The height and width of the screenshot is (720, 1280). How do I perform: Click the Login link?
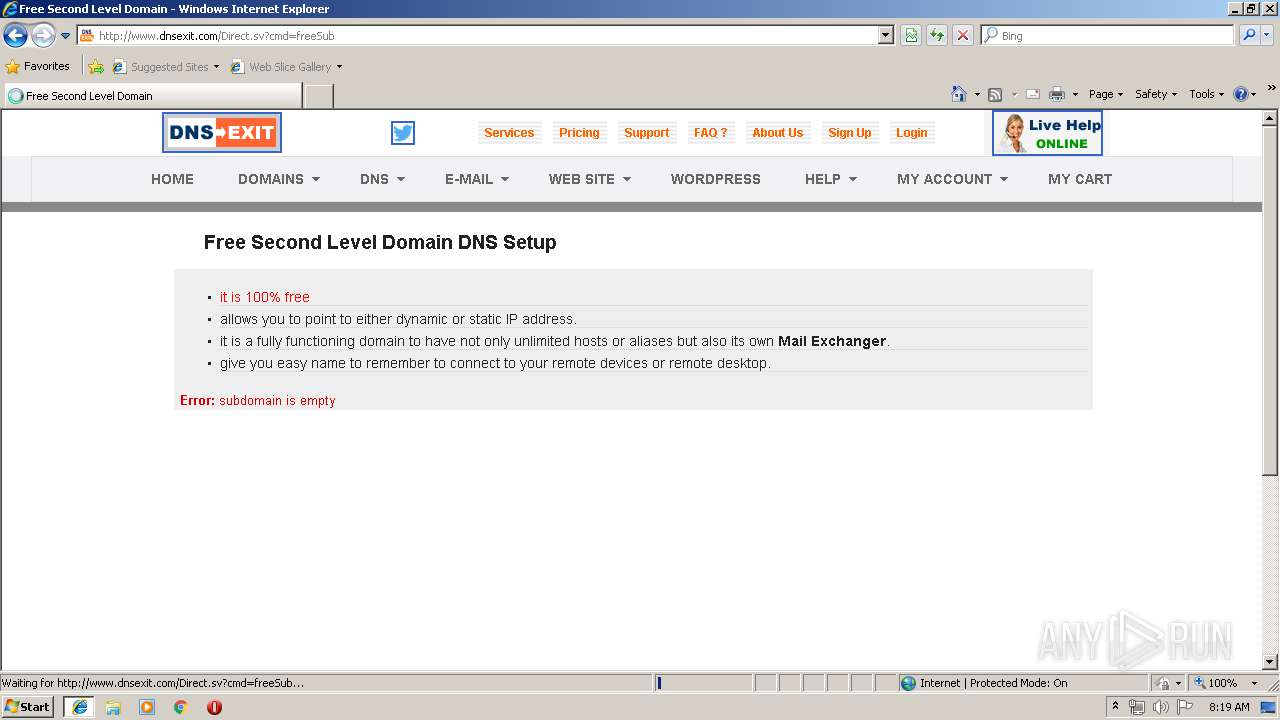pyautogui.click(x=911, y=133)
